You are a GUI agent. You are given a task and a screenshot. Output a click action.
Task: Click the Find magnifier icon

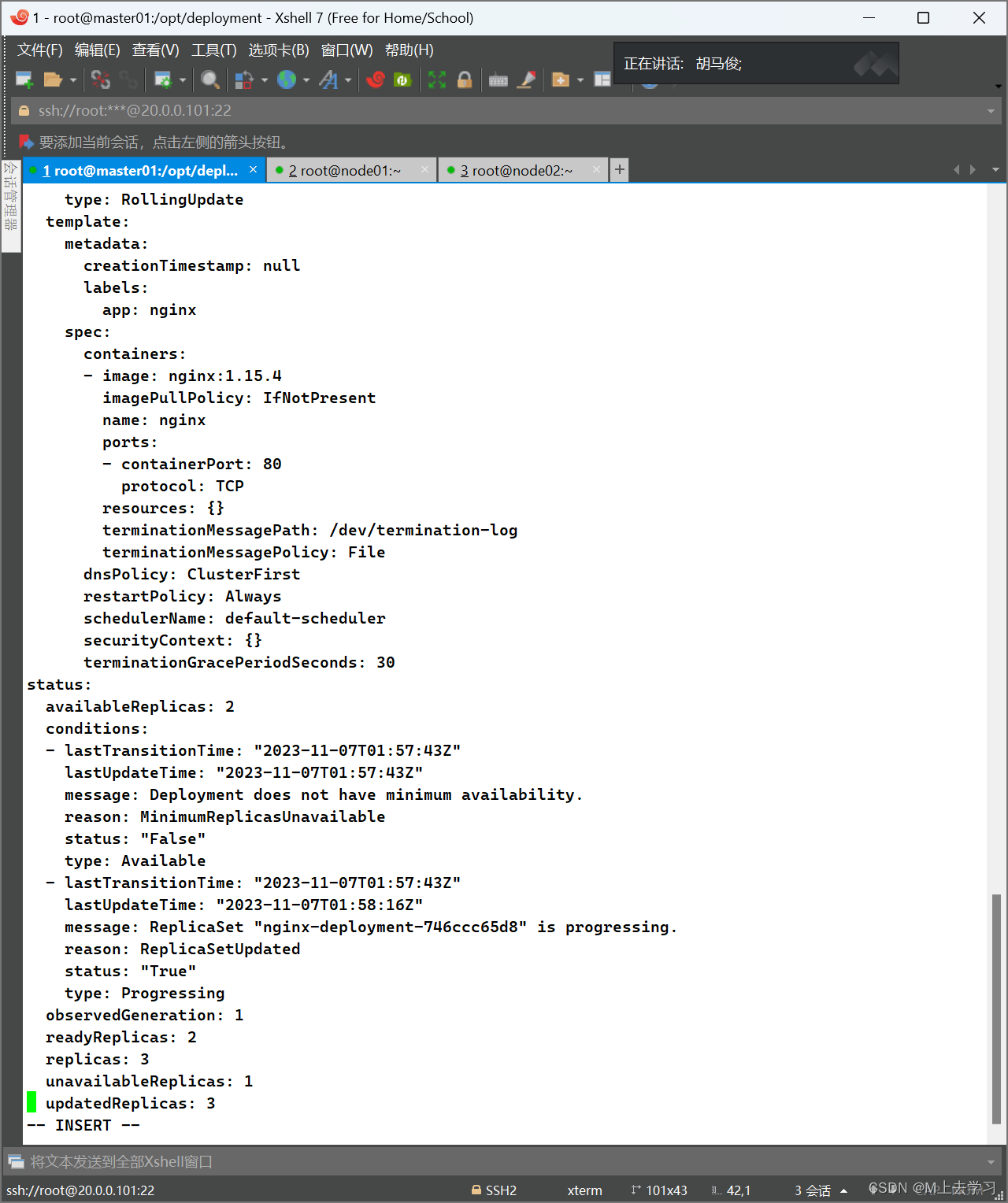tap(209, 80)
